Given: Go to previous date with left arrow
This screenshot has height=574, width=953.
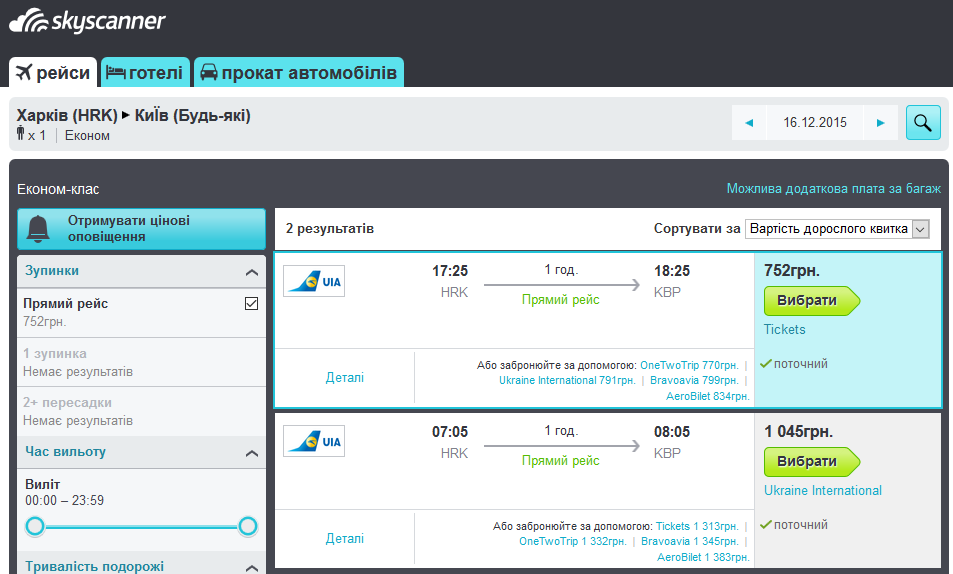Looking at the screenshot, I should 749,123.
